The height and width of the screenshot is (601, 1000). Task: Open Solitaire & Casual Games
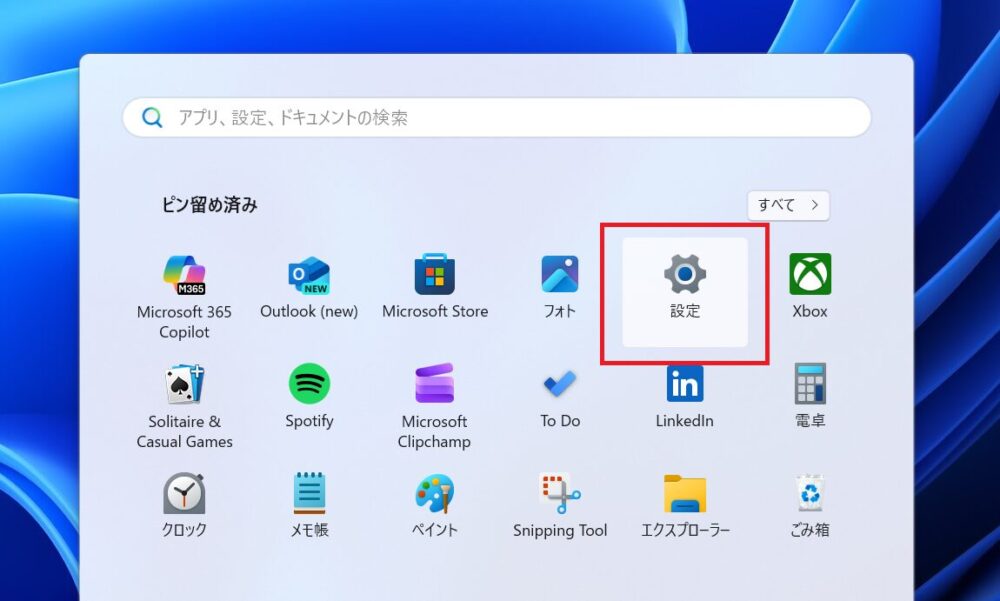click(184, 385)
